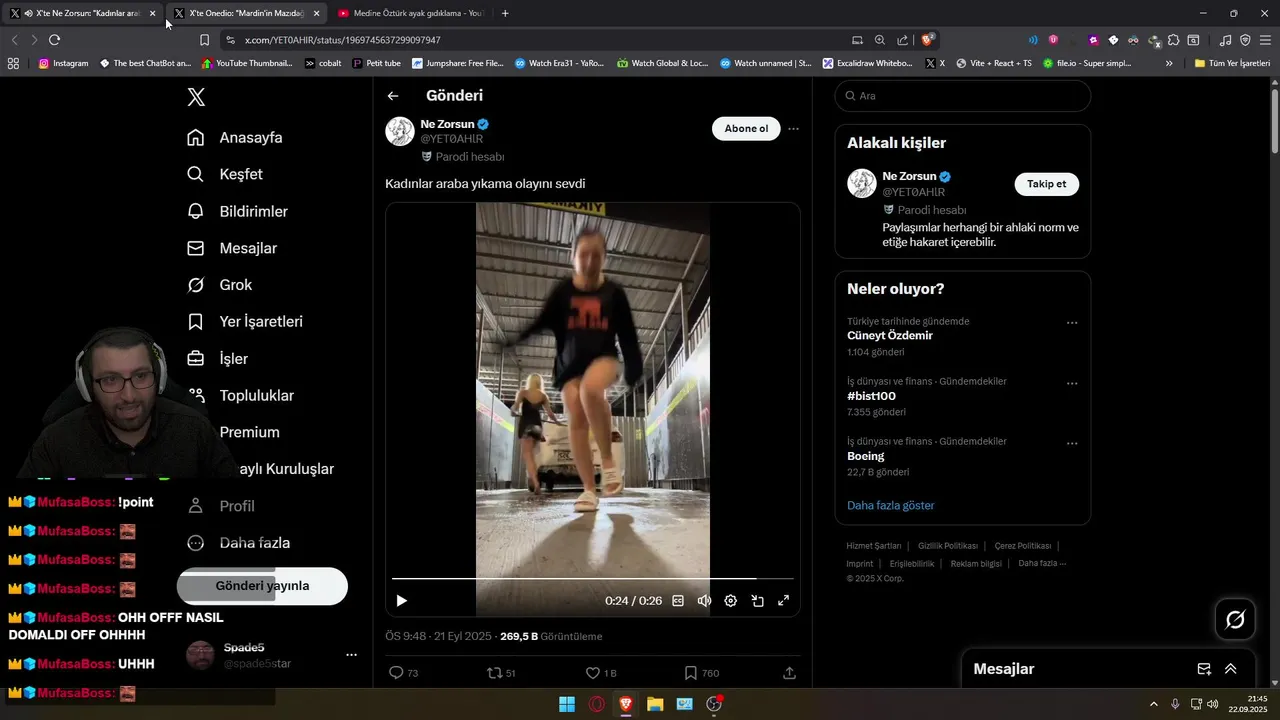Open Çerez Politikası footer link
Image resolution: width=1280 pixels, height=720 pixels.
pos(1023,546)
